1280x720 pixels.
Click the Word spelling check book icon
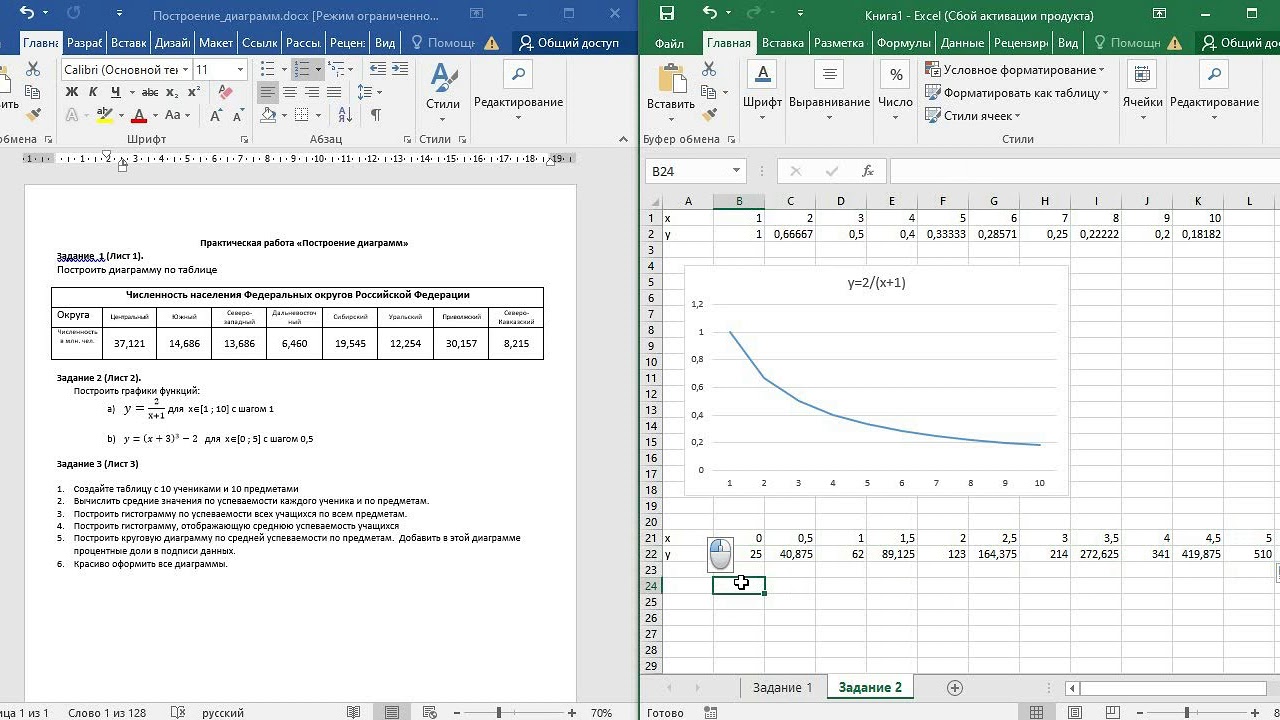click(x=178, y=713)
